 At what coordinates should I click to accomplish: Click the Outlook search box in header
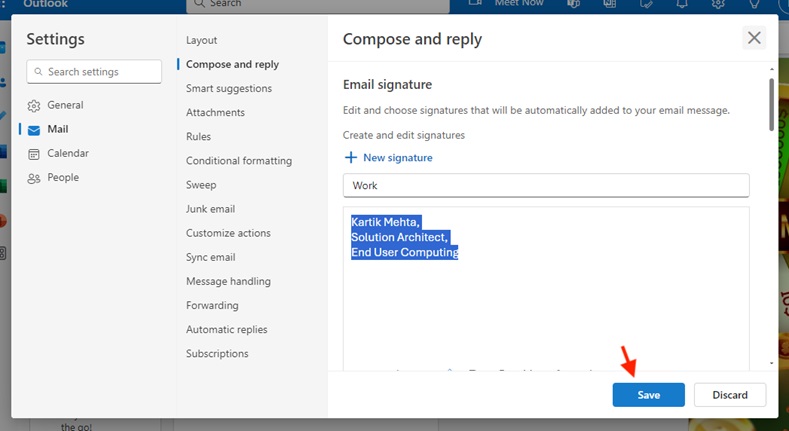pos(318,5)
